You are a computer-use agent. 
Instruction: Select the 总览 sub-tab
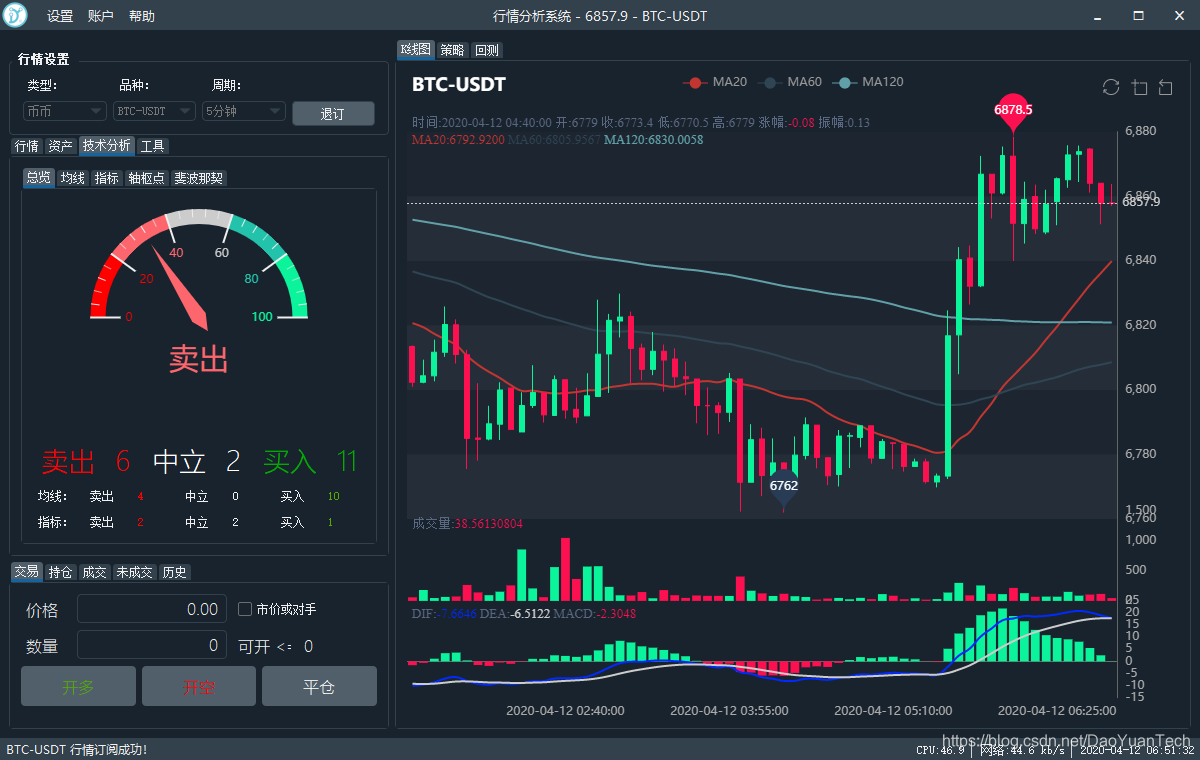(39, 178)
